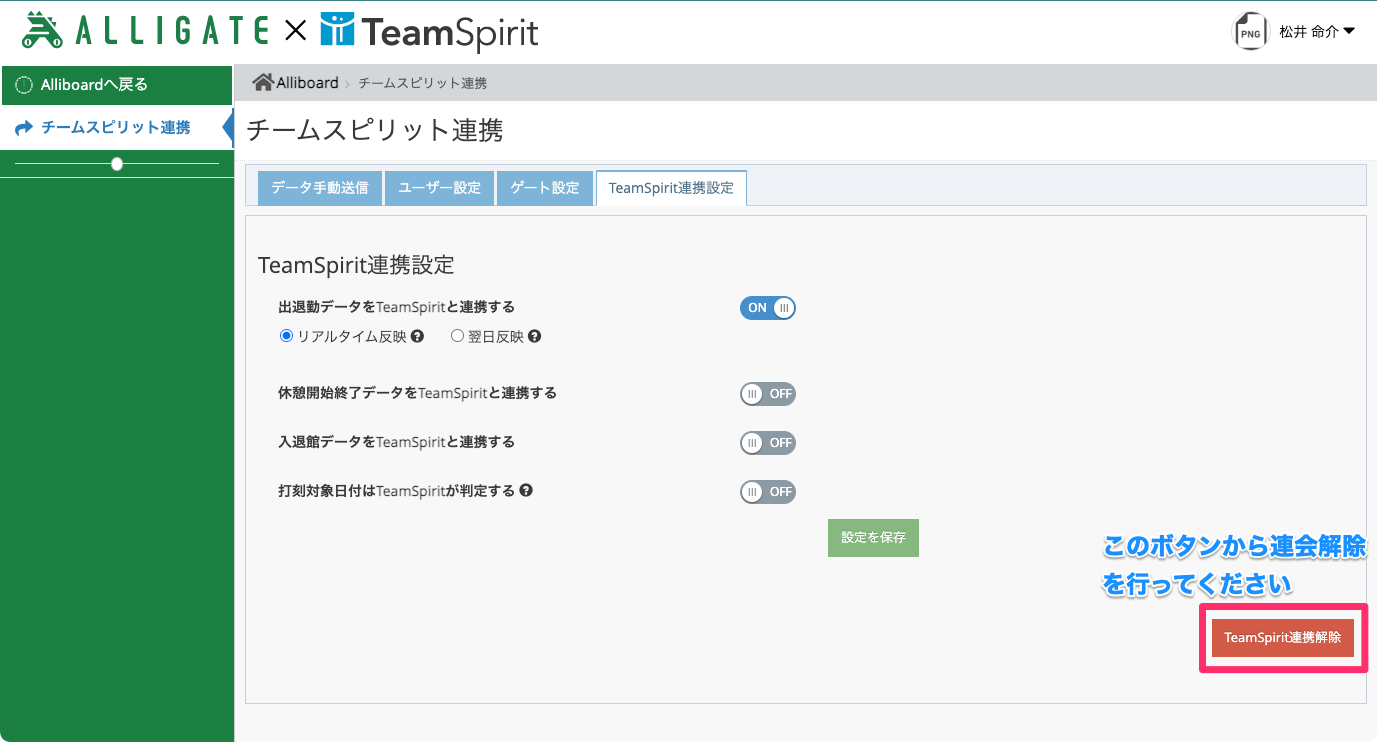Viewport: 1377px width, 742px height.
Task: Click 打刻対象日付はTeamSpiritが判定する label
Action: pyautogui.click(x=396, y=491)
